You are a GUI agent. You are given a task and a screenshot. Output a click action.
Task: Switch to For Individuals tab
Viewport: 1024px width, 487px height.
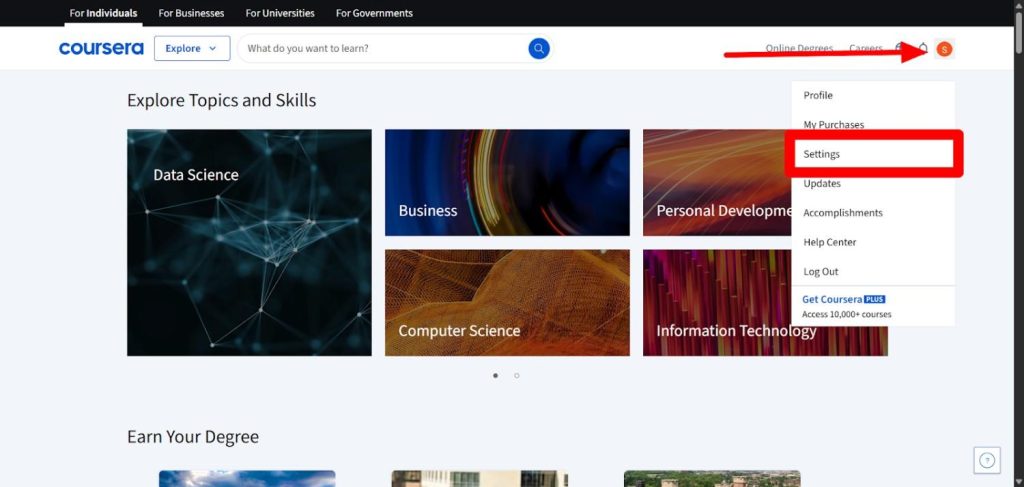click(103, 13)
